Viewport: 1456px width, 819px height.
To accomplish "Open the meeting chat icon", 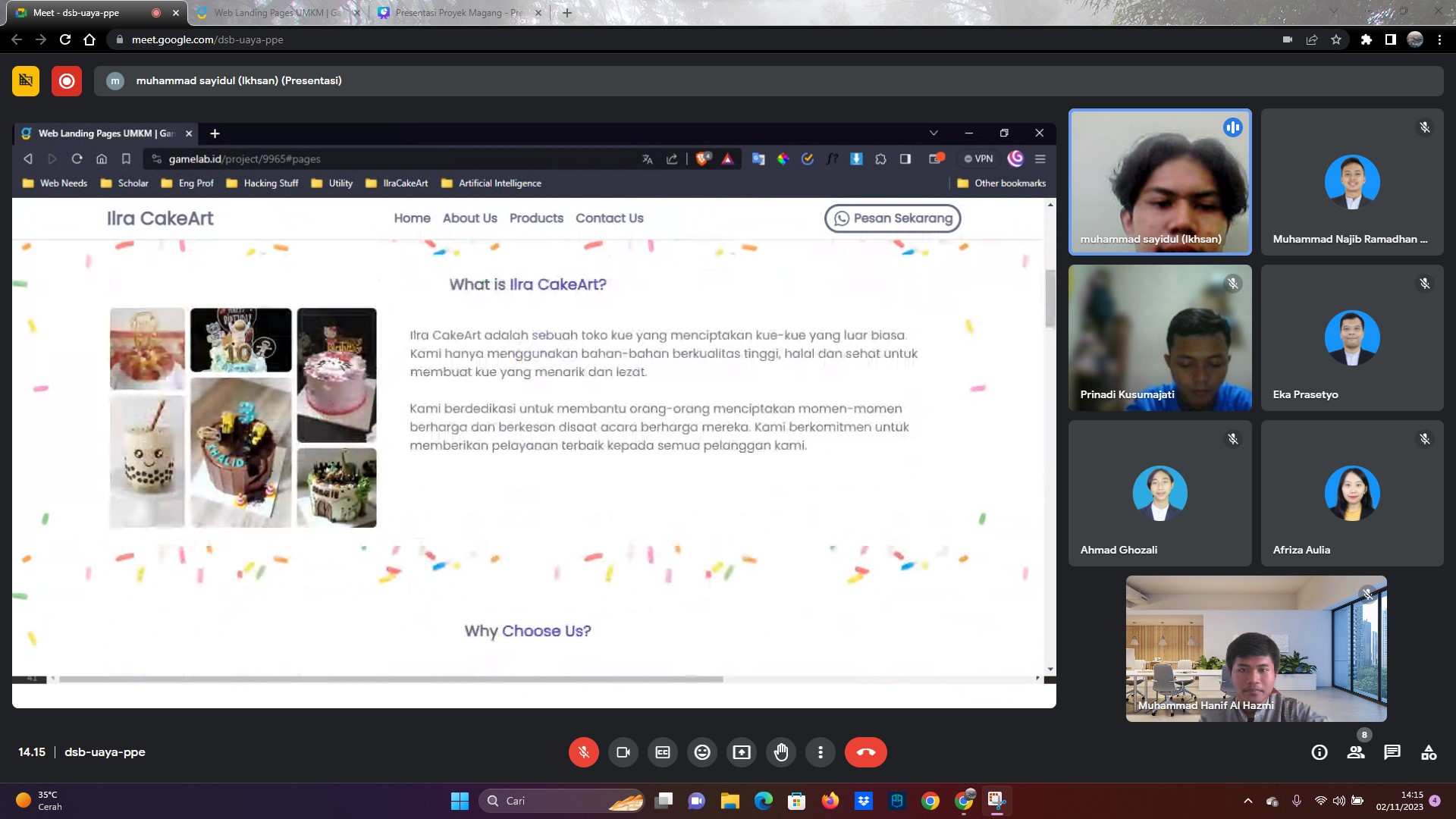I will [x=1392, y=752].
